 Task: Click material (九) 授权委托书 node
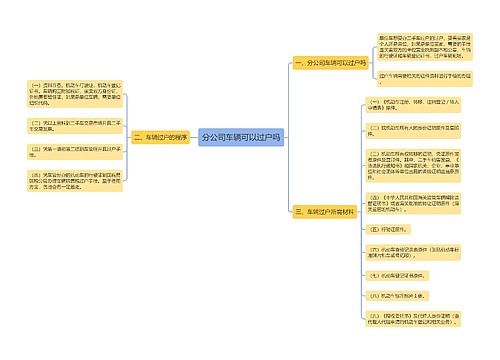click(x=413, y=319)
